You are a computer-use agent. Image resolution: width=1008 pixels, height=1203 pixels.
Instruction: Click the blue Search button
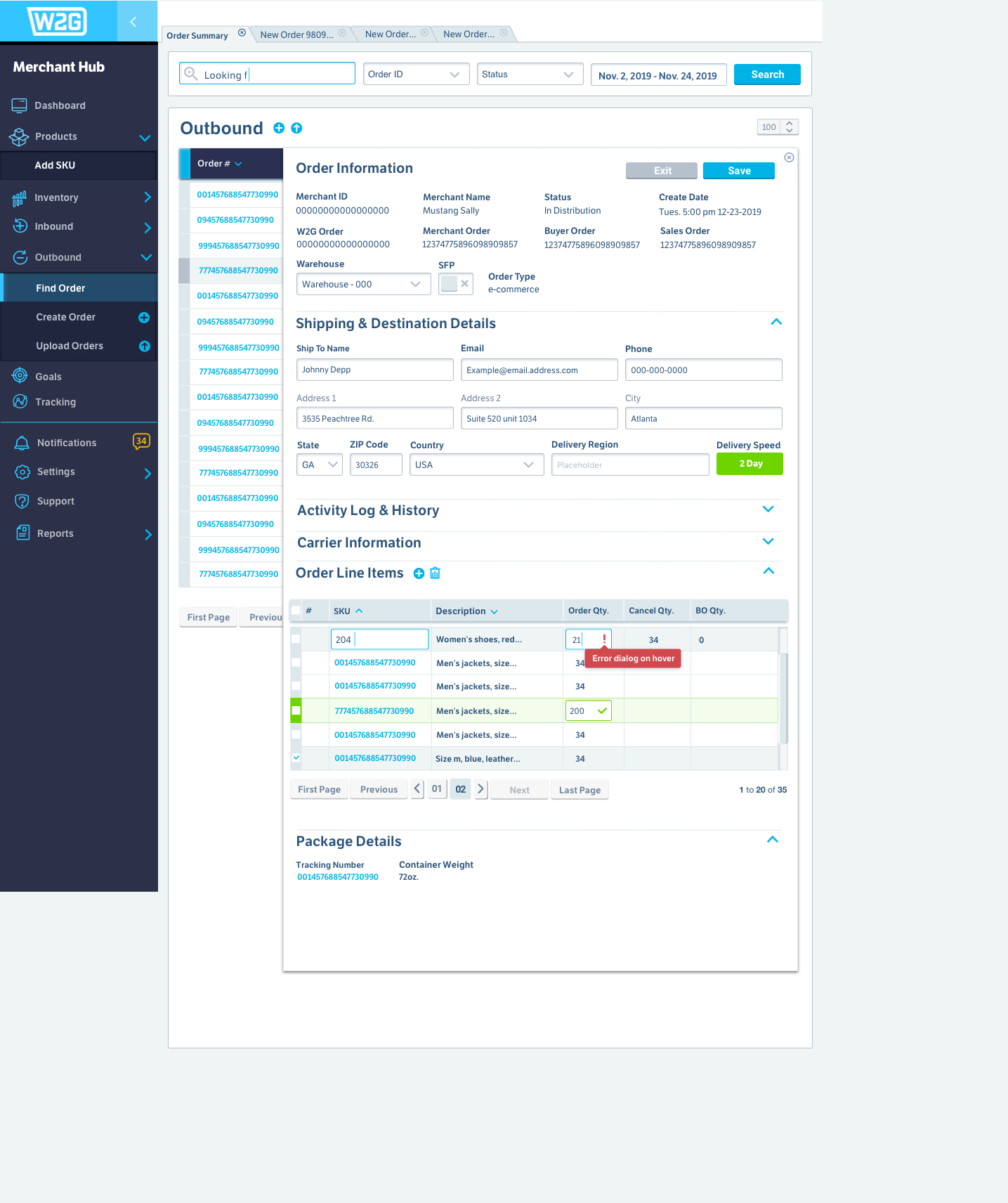[766, 74]
